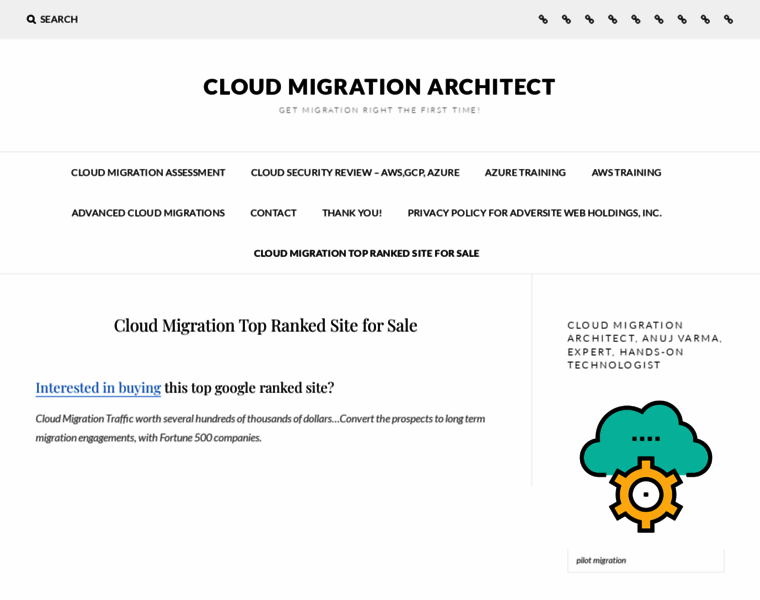Click the sixth link icon in top bar

pyautogui.click(x=659, y=19)
